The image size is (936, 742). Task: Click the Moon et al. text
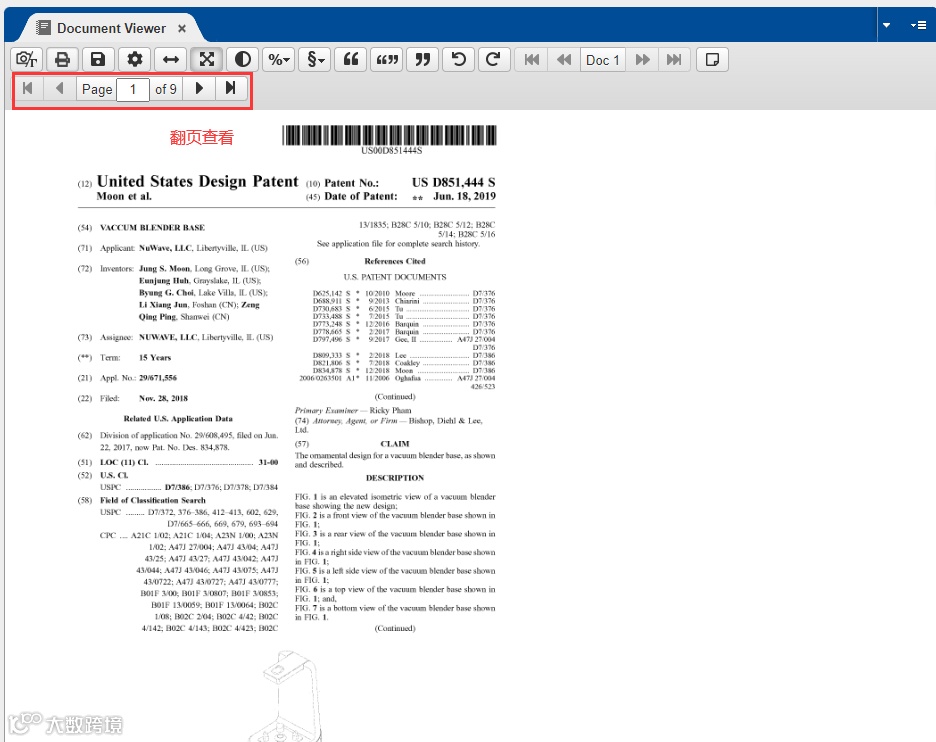(124, 196)
